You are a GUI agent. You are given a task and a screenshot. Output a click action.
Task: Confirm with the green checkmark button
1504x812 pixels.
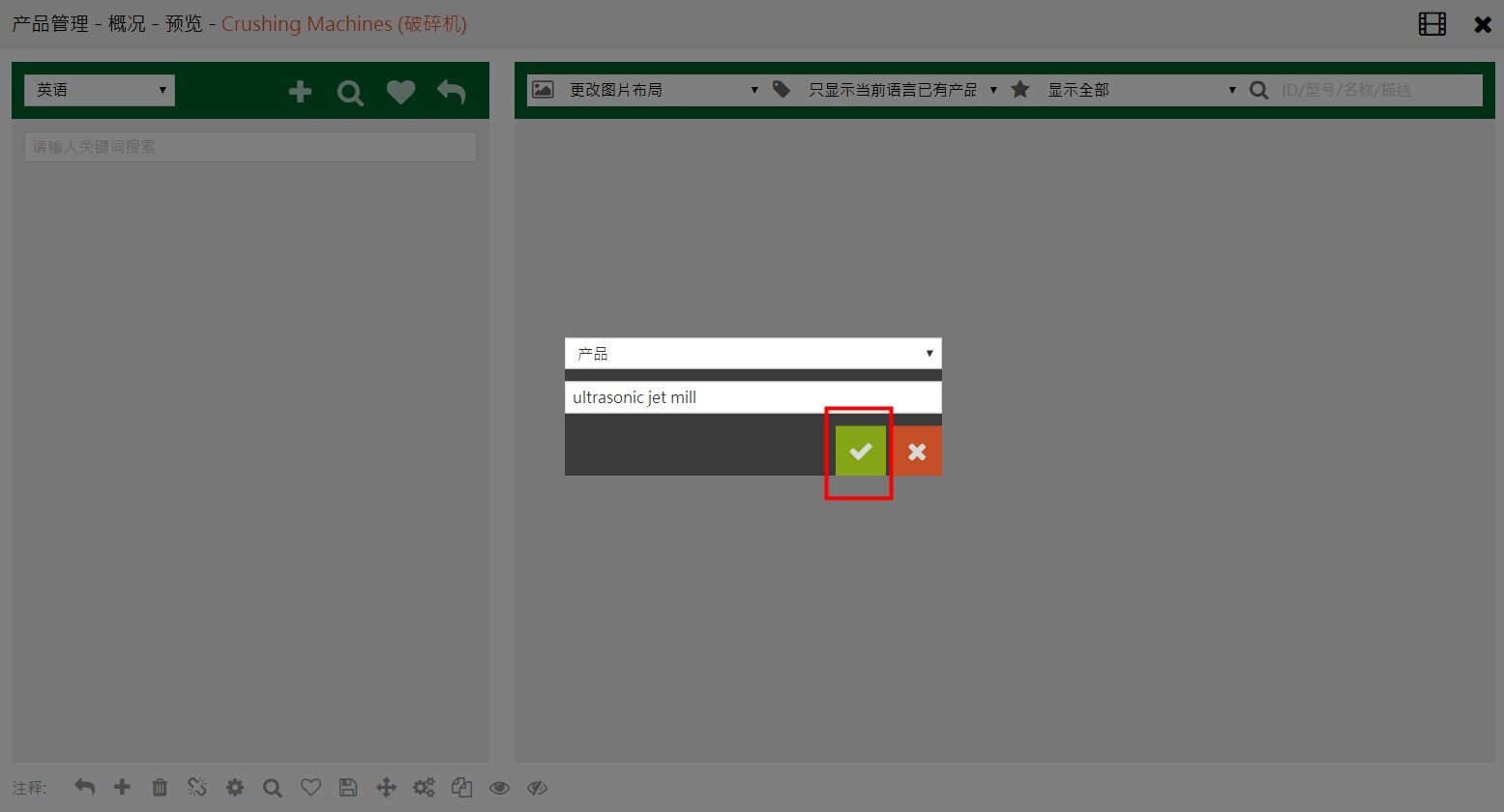click(860, 450)
